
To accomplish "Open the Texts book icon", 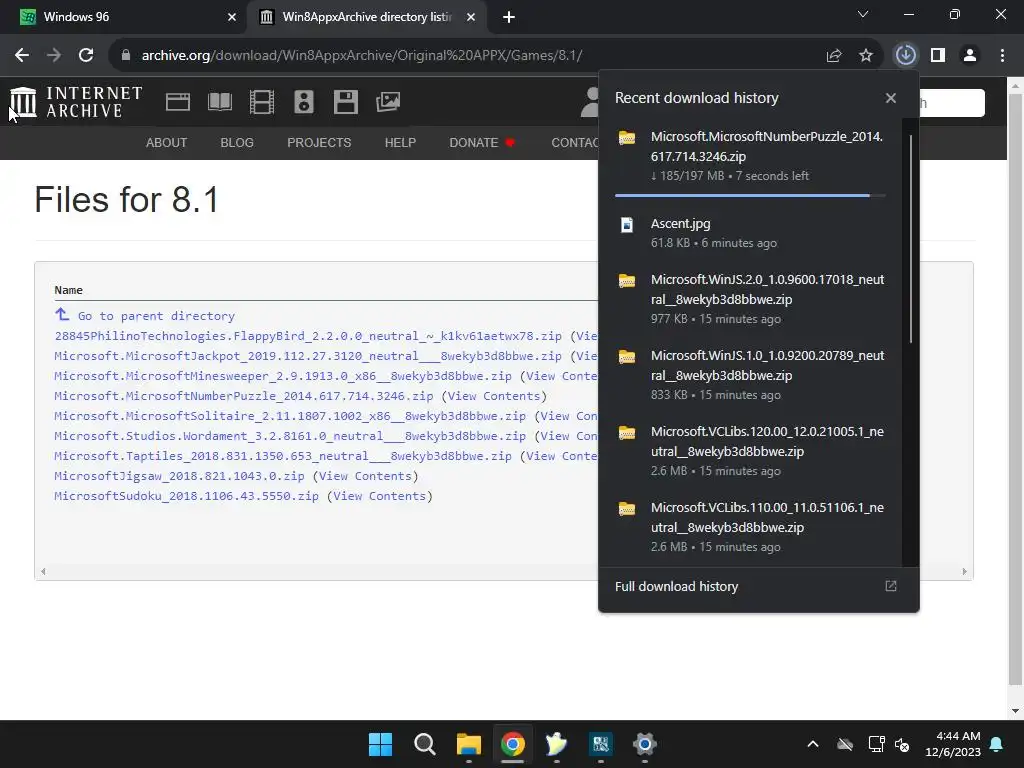I will (220, 102).
